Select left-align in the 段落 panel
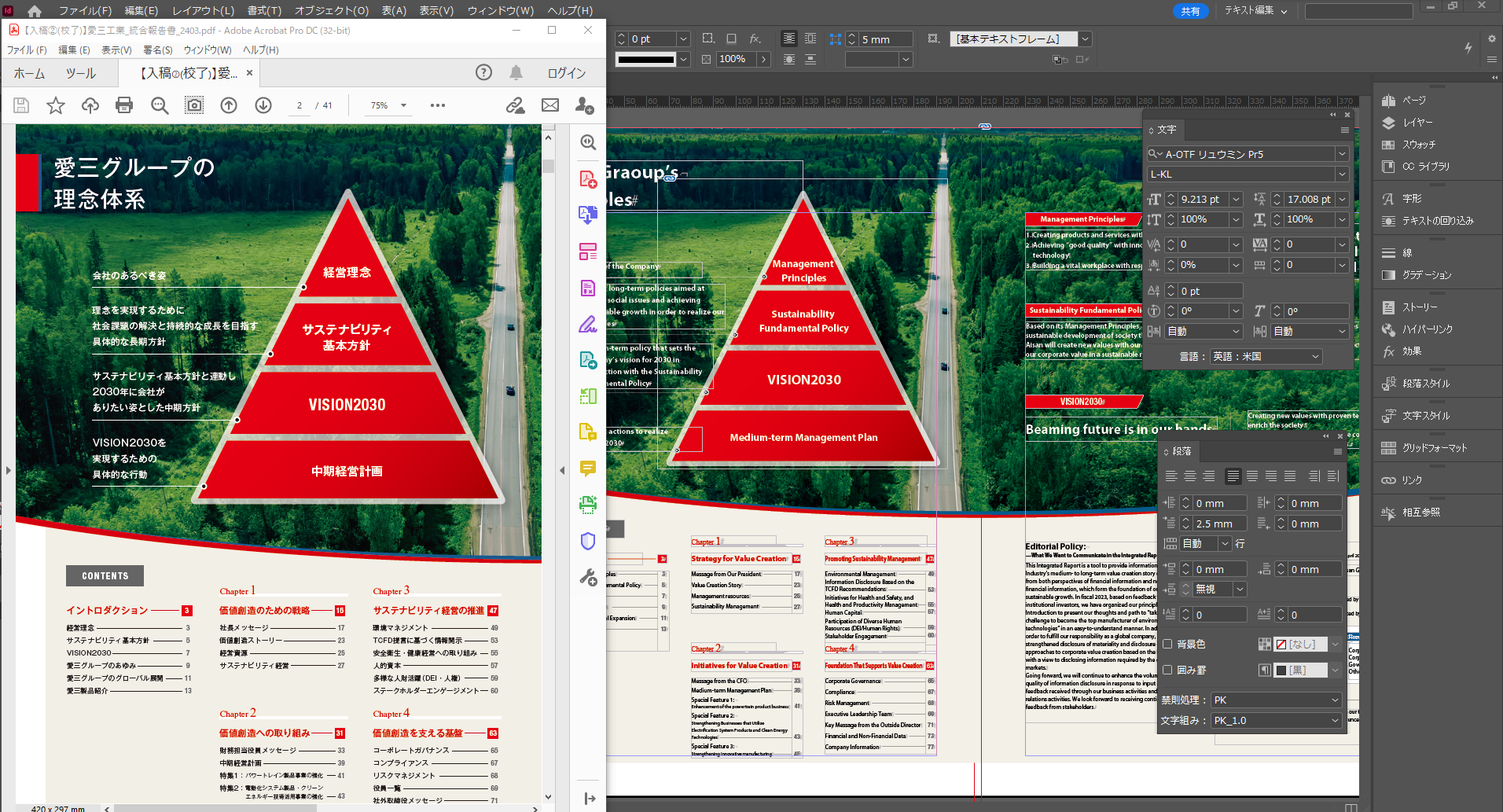1503x812 pixels. [x=1171, y=476]
